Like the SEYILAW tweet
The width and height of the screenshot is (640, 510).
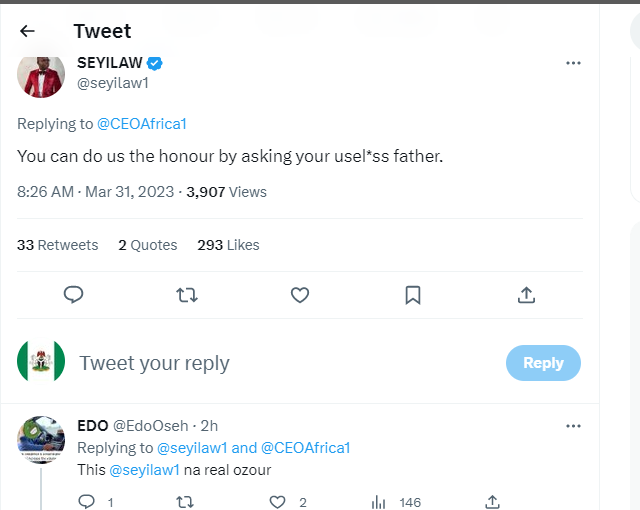[299, 294]
